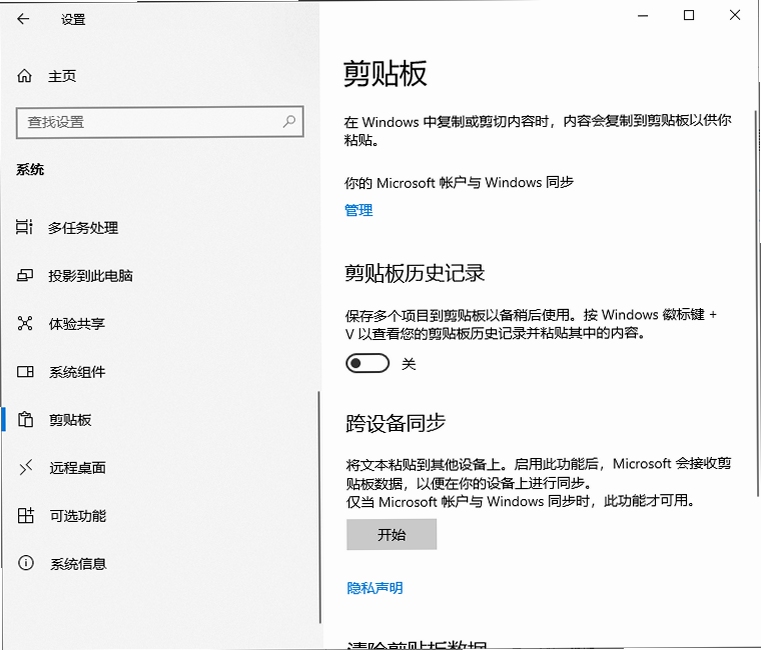Click the right-side vertical scrollbar
Image resolution: width=761 pixels, height=650 pixels.
[x=757, y=303]
